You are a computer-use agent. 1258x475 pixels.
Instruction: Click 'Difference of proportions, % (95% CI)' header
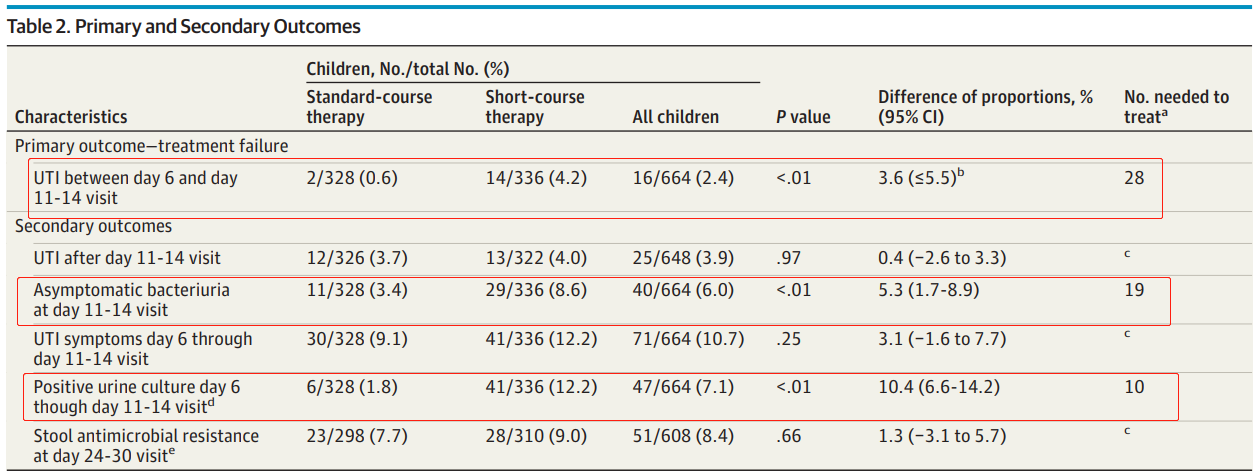click(x=985, y=107)
